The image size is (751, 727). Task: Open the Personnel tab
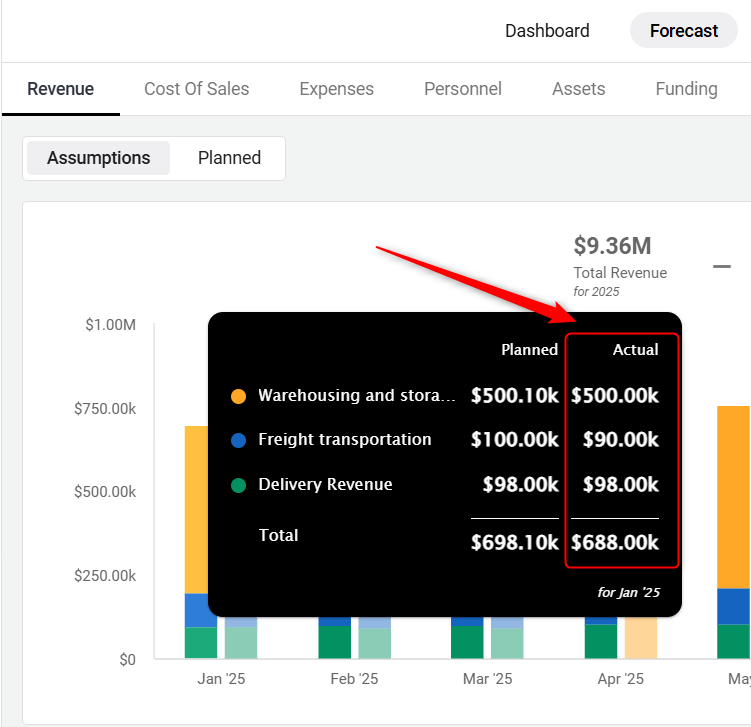(462, 89)
